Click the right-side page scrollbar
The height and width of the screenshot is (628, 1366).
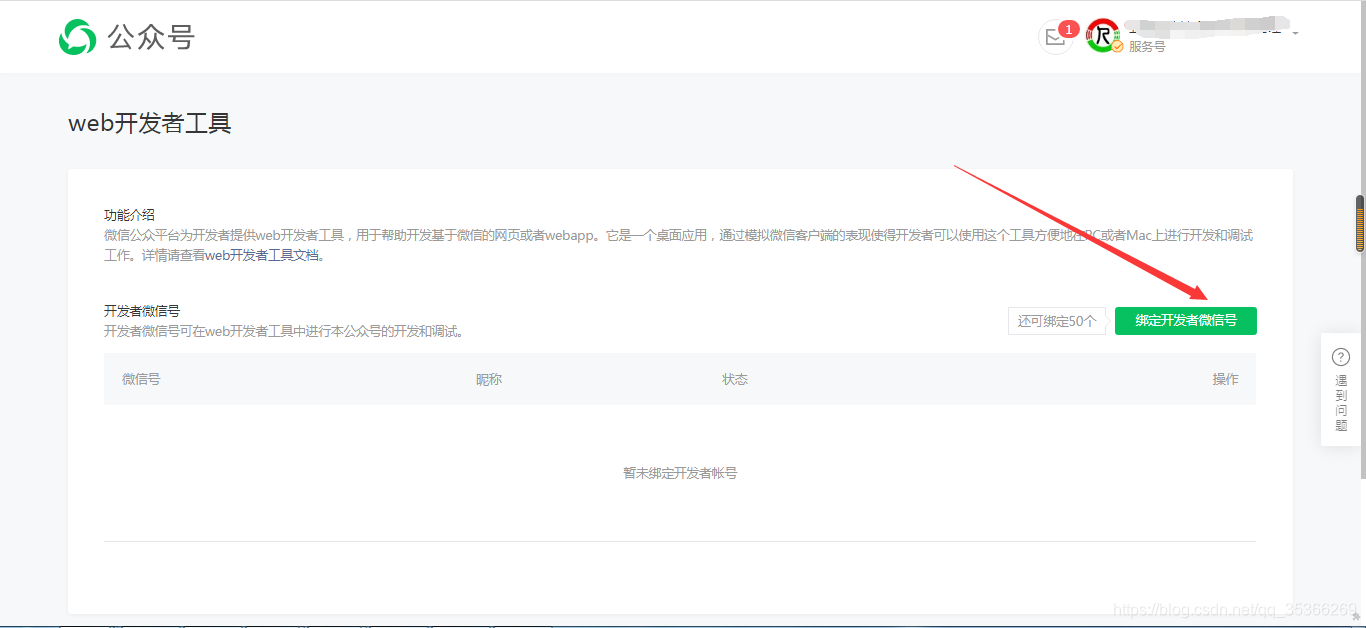tap(1359, 224)
